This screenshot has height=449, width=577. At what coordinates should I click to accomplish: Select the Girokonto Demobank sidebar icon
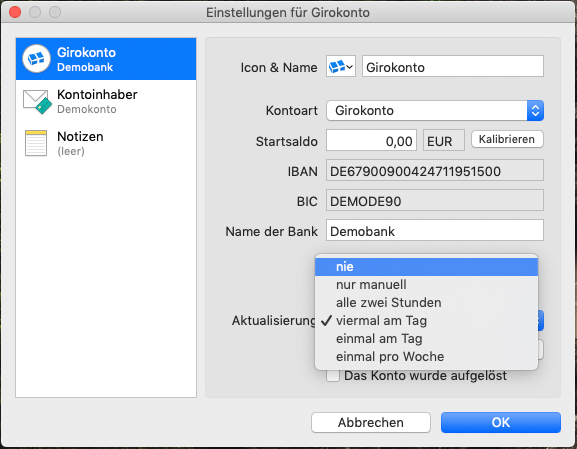[x=36, y=59]
